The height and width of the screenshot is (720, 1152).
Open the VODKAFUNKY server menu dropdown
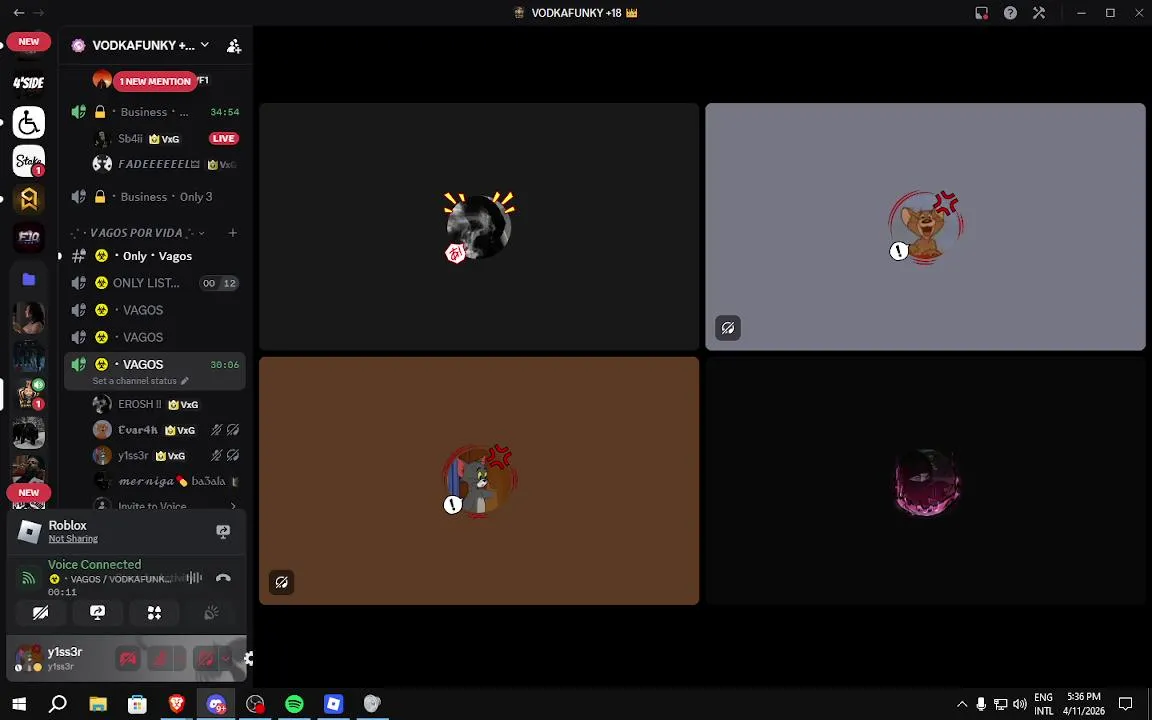(204, 45)
